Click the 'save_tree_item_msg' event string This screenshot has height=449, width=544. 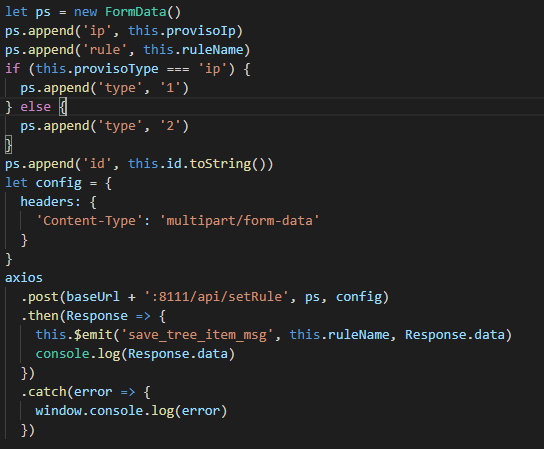pyautogui.click(x=197, y=335)
